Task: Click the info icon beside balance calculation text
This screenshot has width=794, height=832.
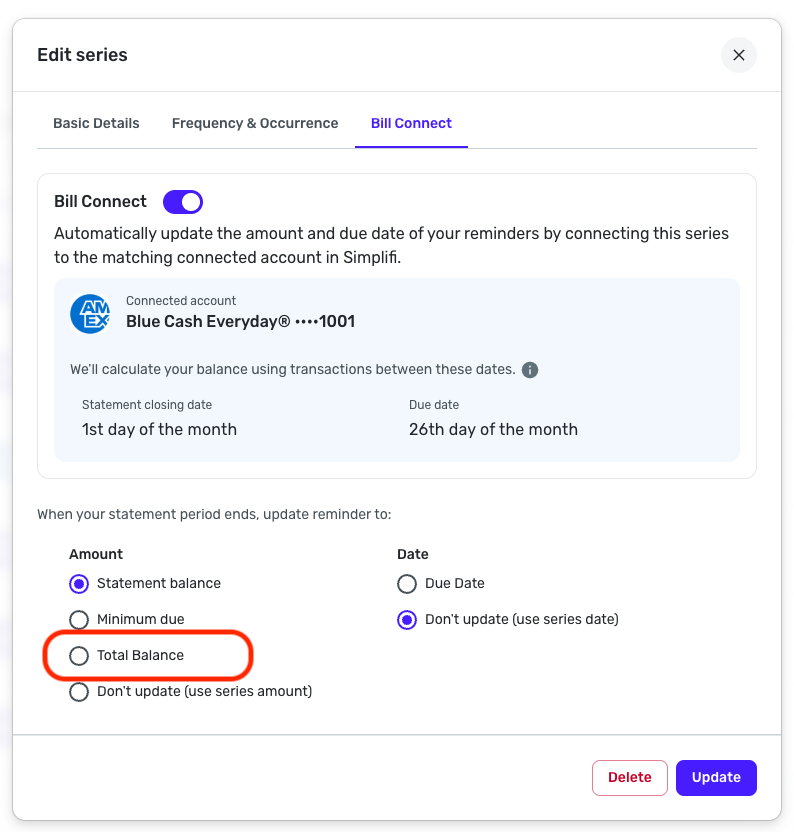Action: click(530, 370)
